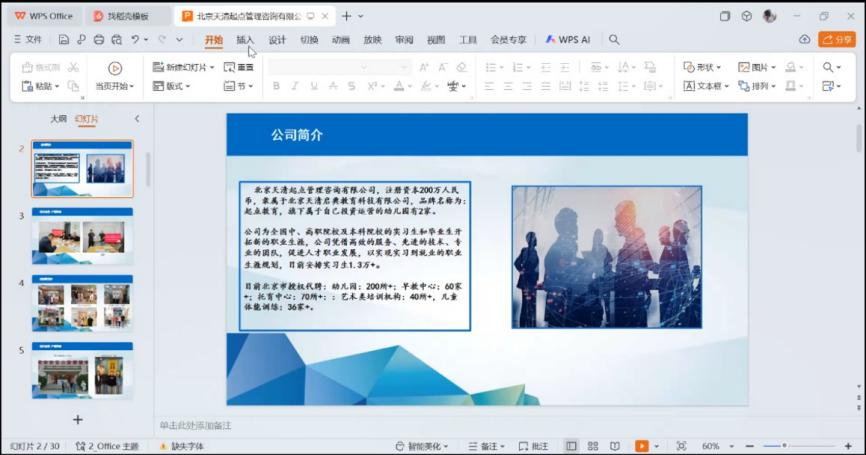The width and height of the screenshot is (866, 455).
Task: Open the search magnifier in the ribbon tabs
Action: tap(614, 40)
